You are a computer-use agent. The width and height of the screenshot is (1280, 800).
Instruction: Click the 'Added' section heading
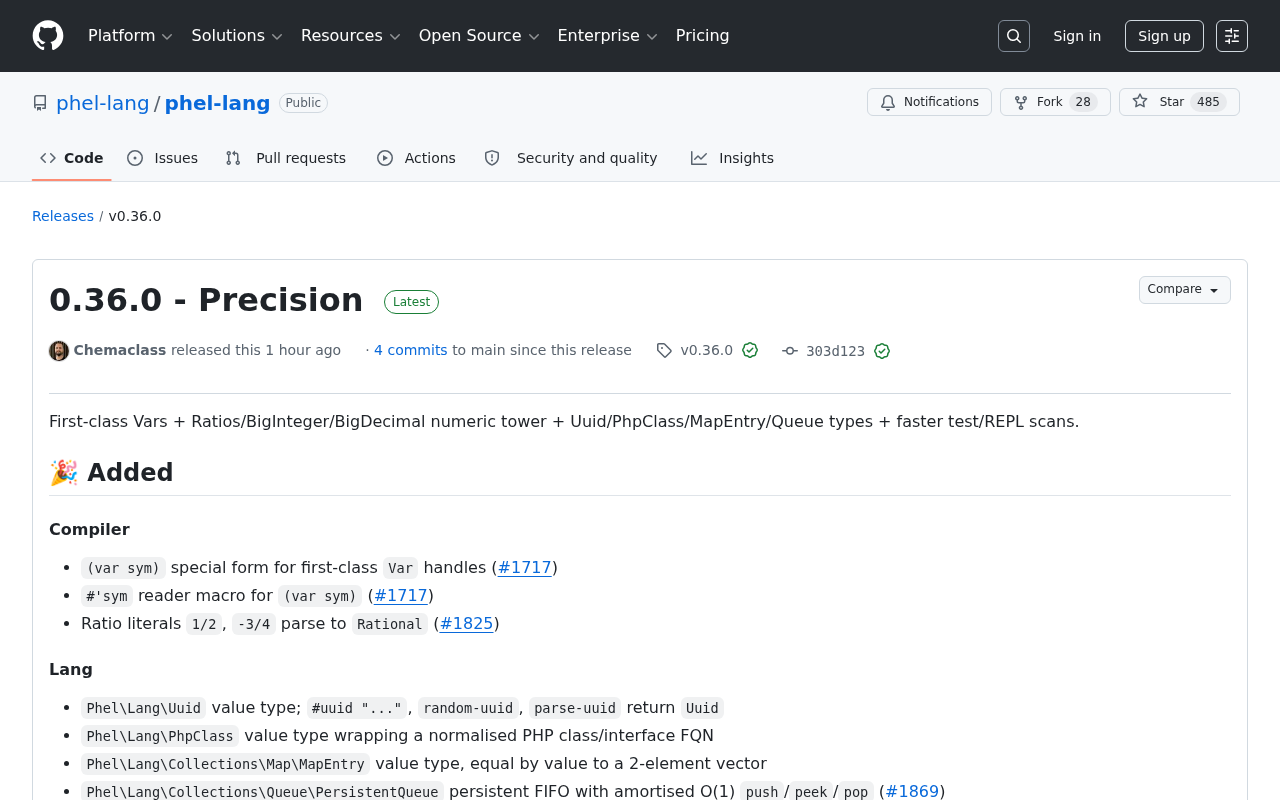point(111,472)
